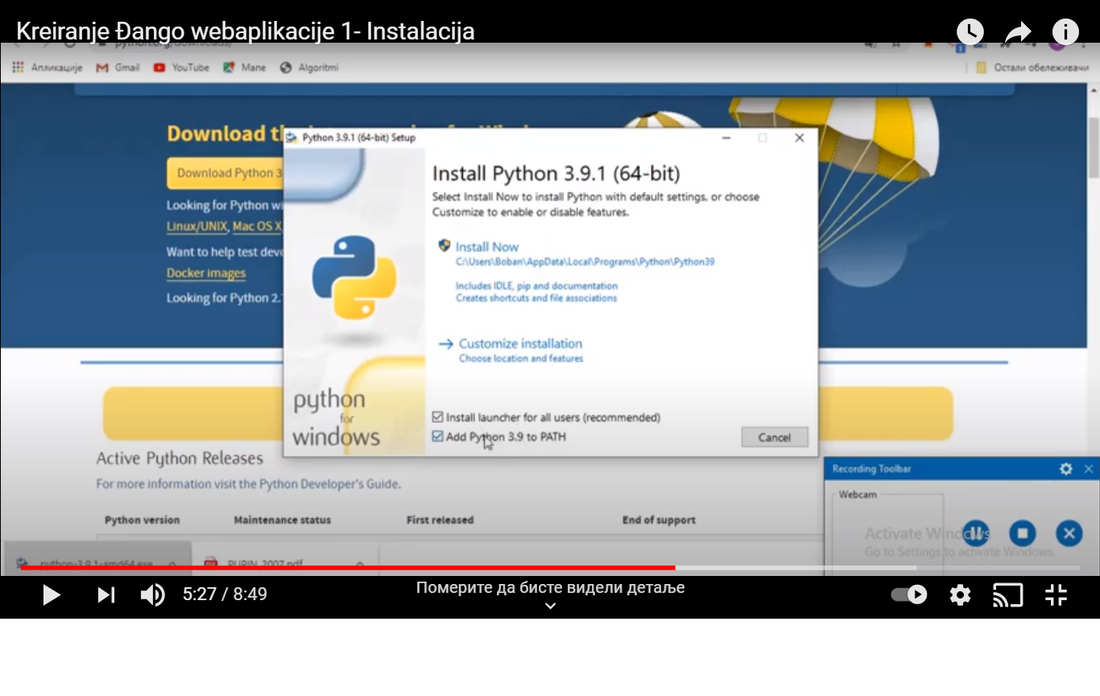The height and width of the screenshot is (696, 1100).
Task: Open the Apps bookmark shortcut
Action: [x=46, y=67]
